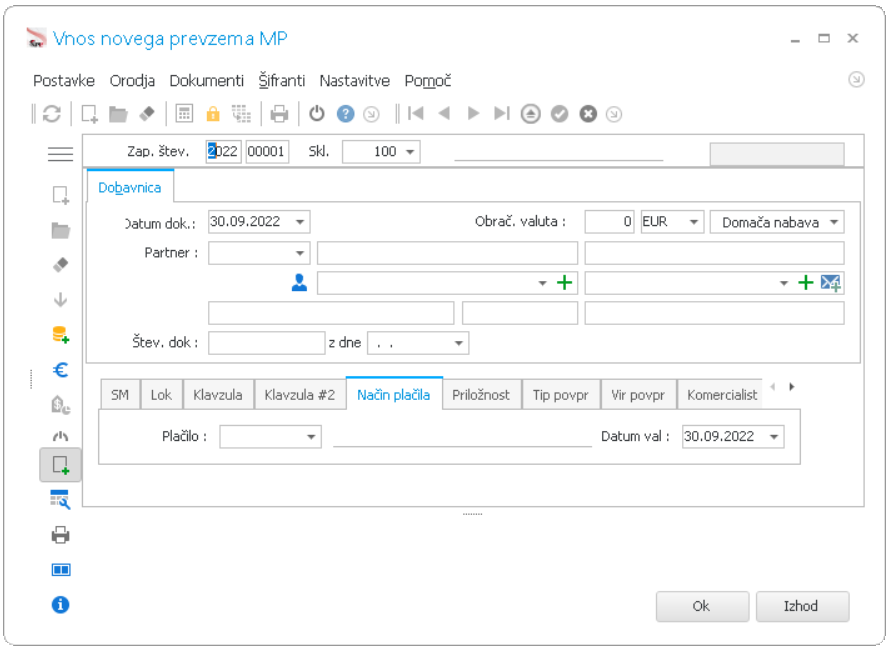Click the orange lock icon
The image size is (889, 648).
click(213, 114)
